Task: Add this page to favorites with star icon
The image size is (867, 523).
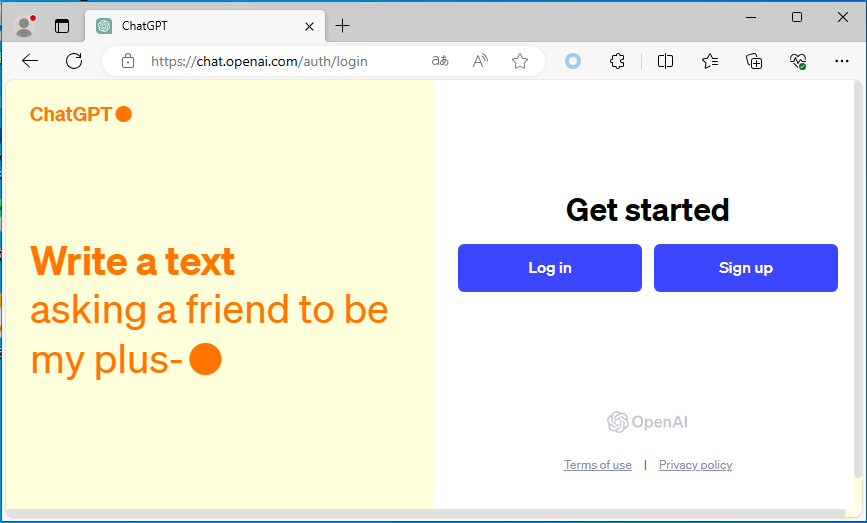Action: pyautogui.click(x=520, y=61)
